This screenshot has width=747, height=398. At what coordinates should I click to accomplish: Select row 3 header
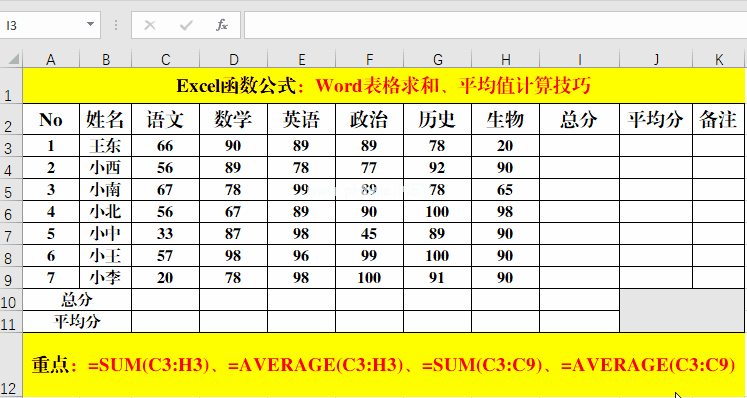click(x=11, y=147)
